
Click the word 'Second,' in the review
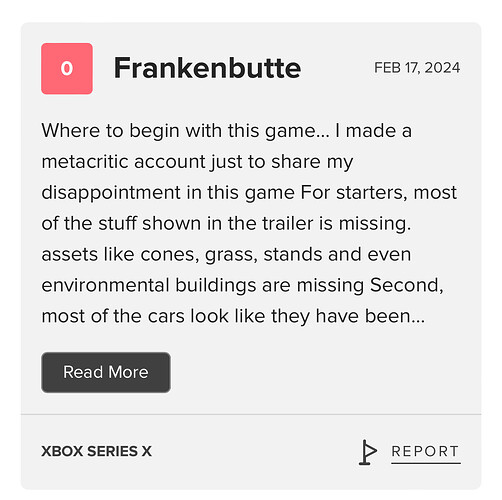tap(407, 286)
